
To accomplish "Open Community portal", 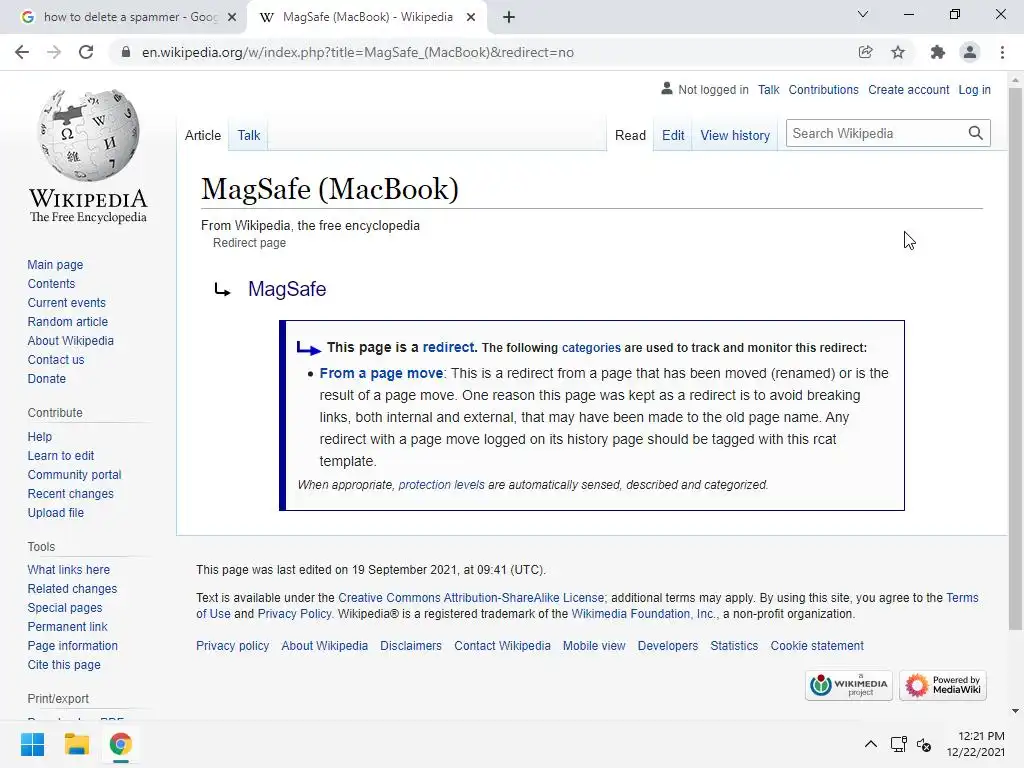I will tap(74, 474).
